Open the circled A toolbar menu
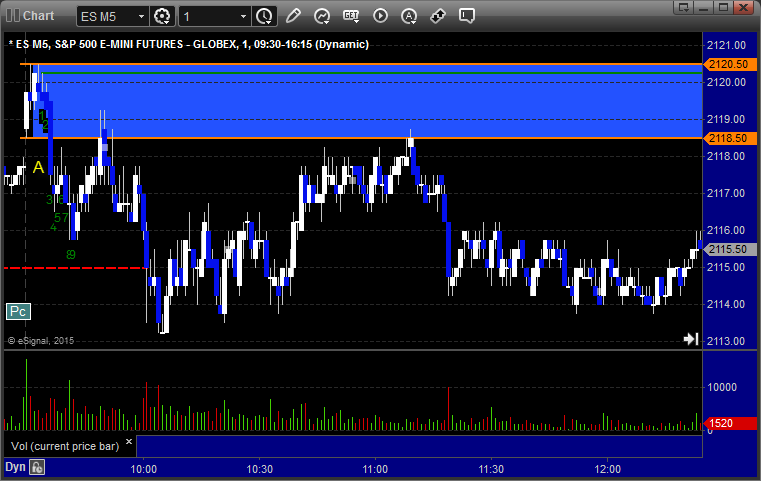This screenshot has height=481, width=761. [x=409, y=16]
